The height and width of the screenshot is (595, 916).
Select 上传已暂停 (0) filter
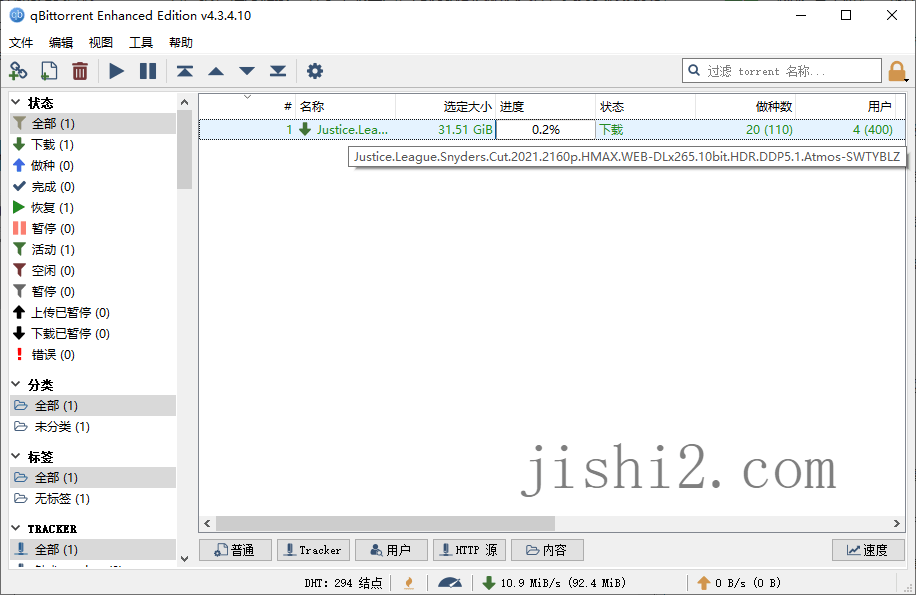click(x=93, y=313)
